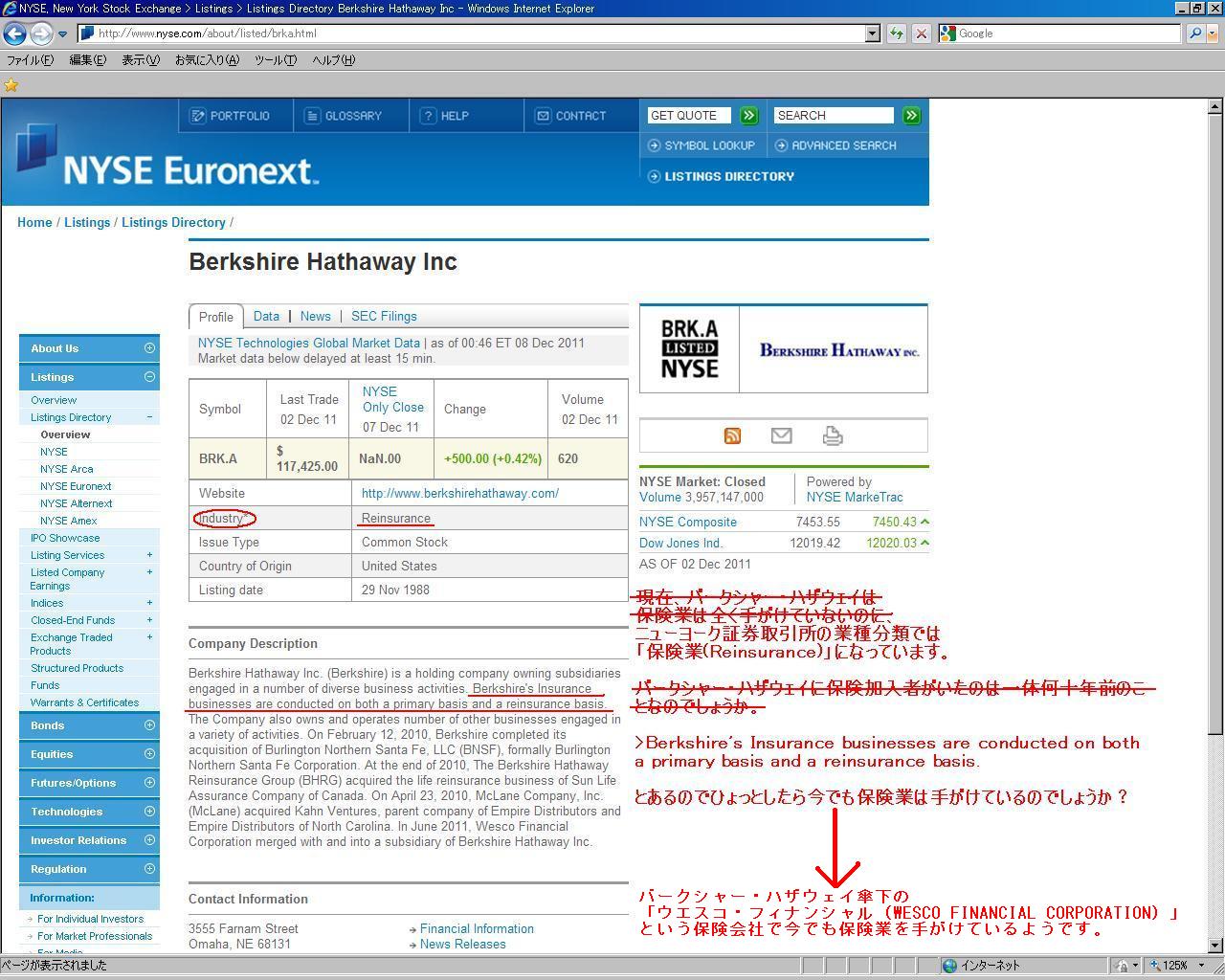Open the ツール(T) menu
The width and height of the screenshot is (1225, 980).
pos(276,60)
